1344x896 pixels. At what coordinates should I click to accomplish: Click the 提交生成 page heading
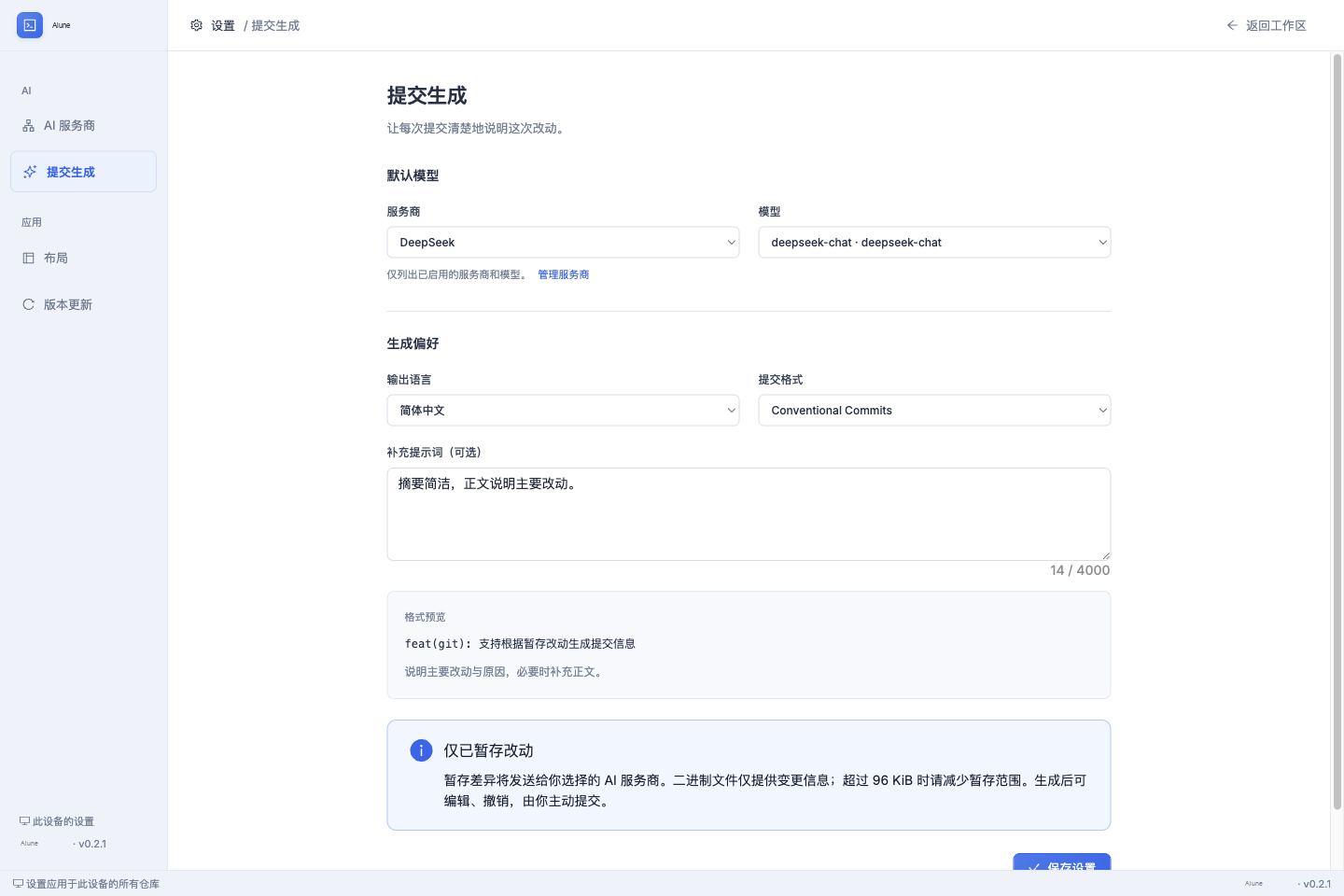[x=427, y=95]
